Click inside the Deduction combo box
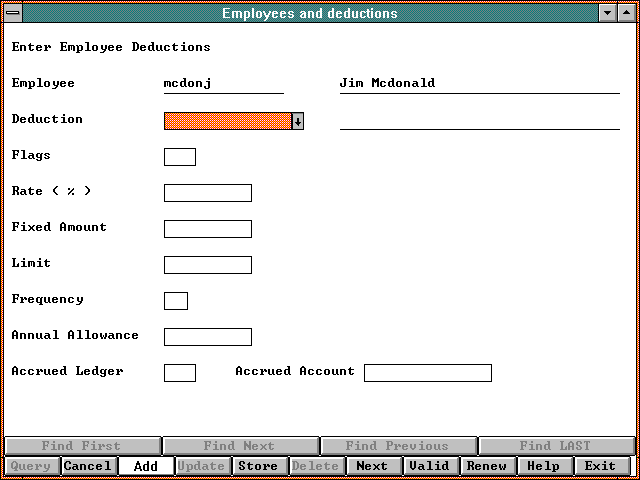The width and height of the screenshot is (640, 480). point(227,121)
